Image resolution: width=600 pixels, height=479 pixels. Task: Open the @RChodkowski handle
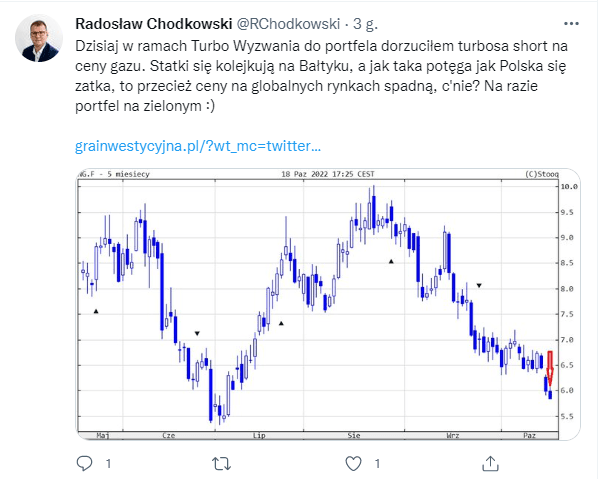288,24
